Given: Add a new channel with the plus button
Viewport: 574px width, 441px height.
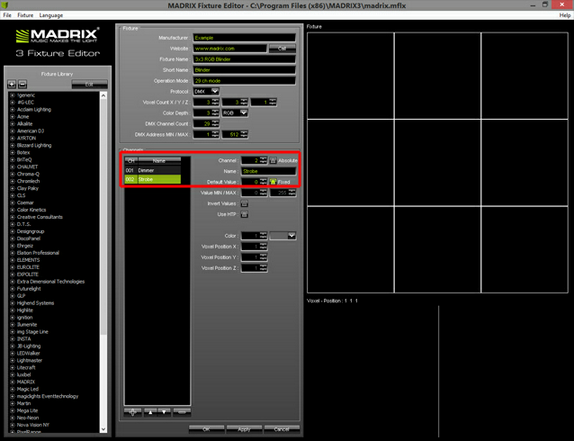Looking at the screenshot, I should click(133, 412).
